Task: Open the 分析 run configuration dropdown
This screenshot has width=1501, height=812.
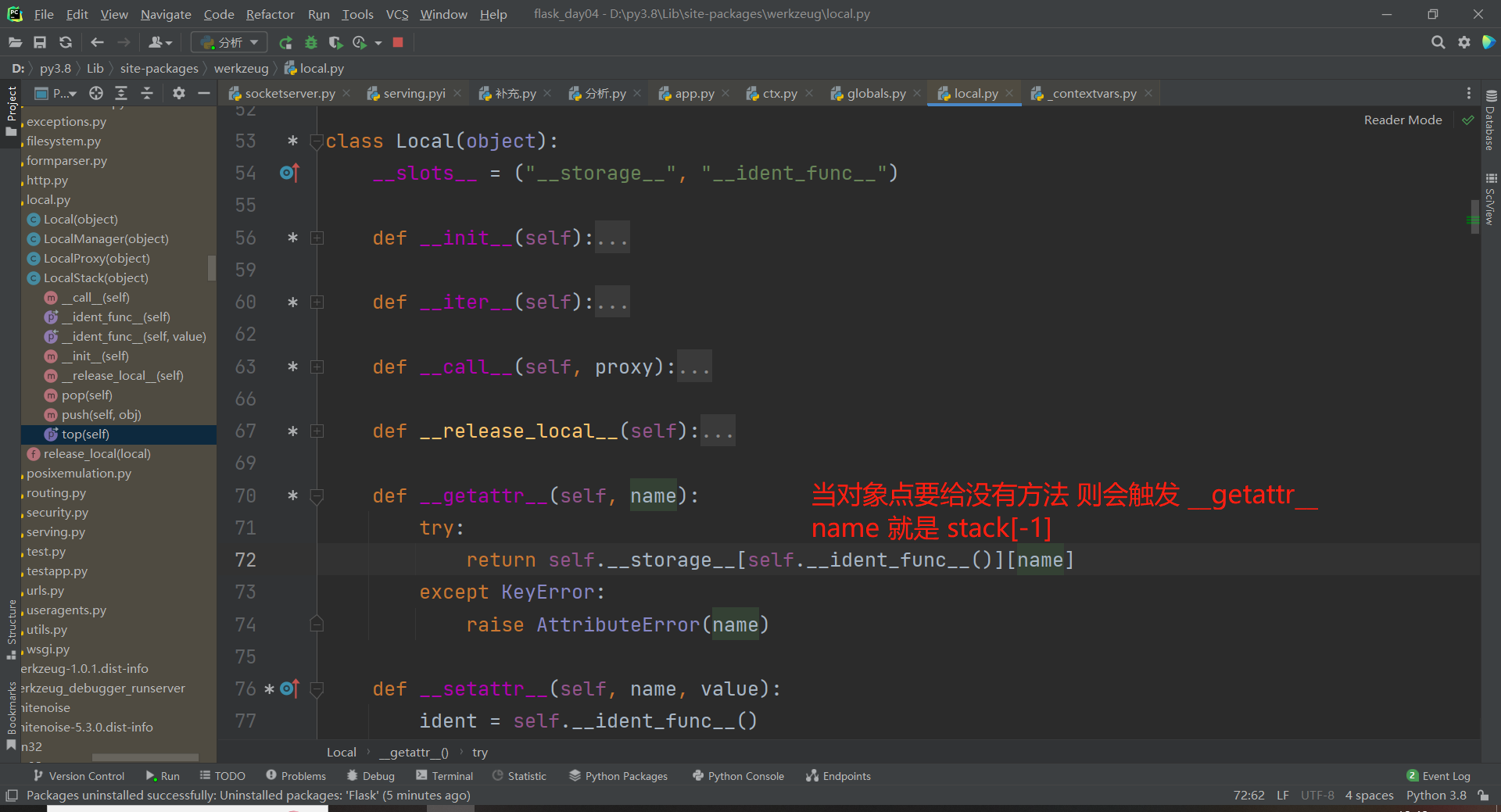Action: 229,42
